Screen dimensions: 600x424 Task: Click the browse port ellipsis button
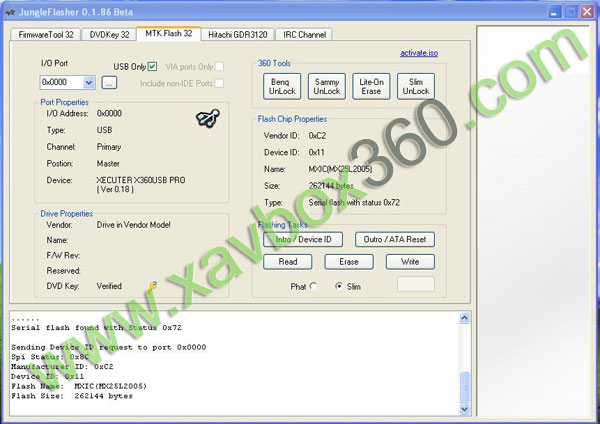click(x=109, y=83)
